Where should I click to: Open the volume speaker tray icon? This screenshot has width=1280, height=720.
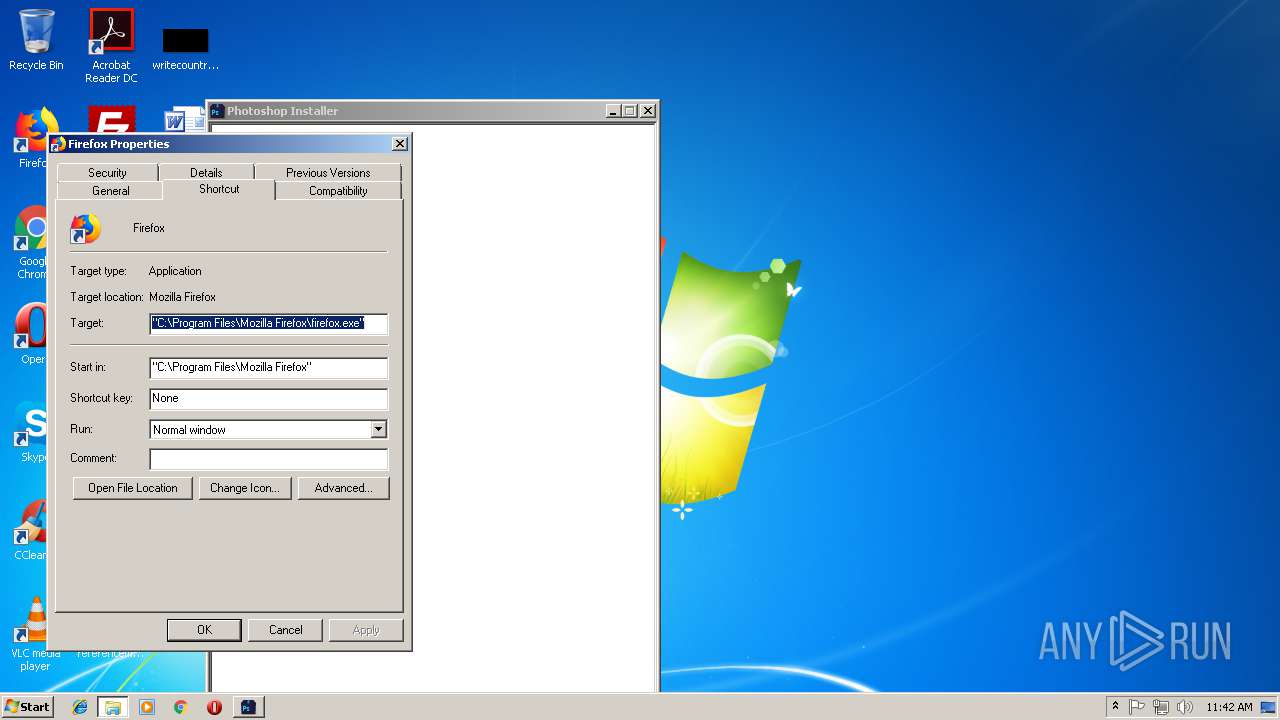1185,707
